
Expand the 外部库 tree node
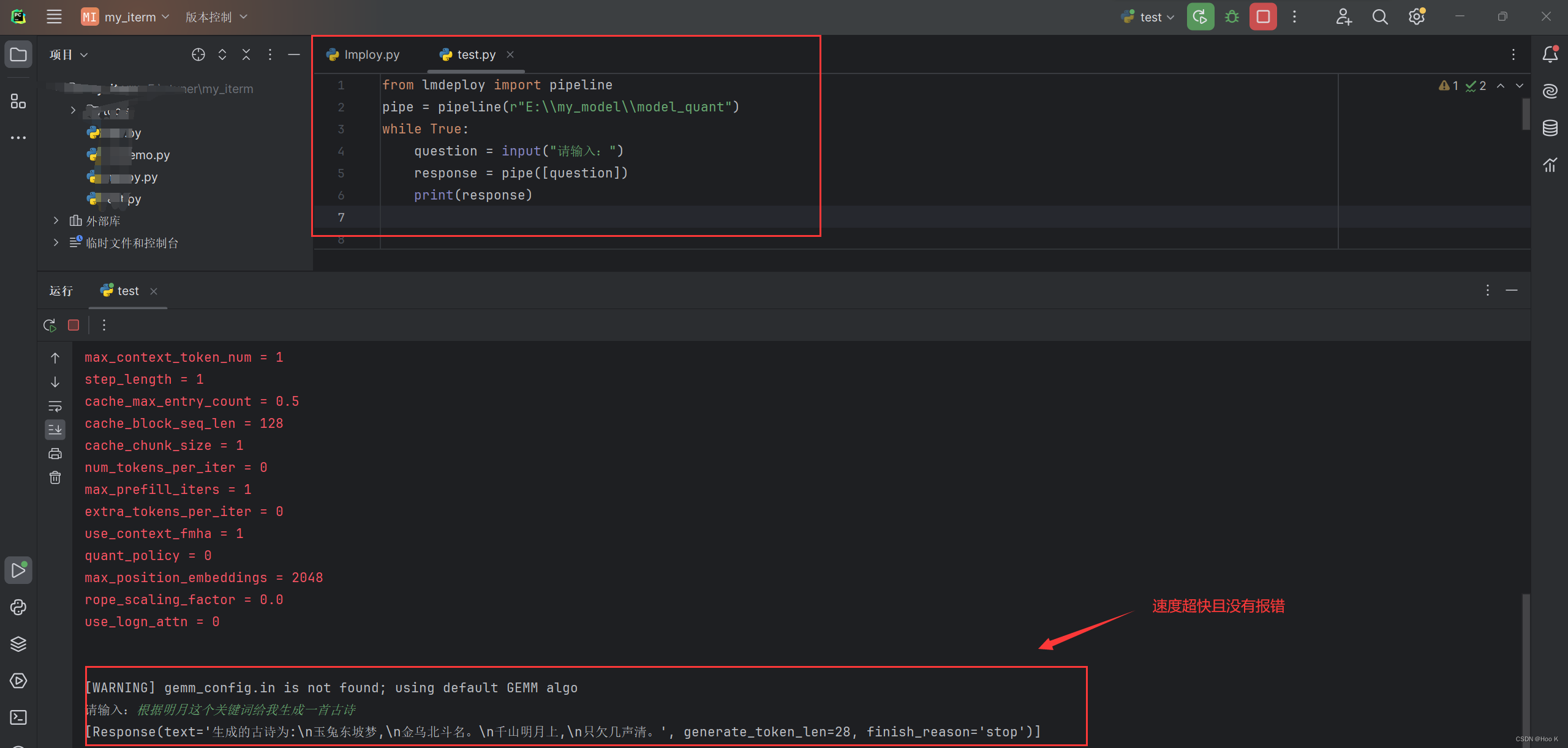click(x=56, y=220)
